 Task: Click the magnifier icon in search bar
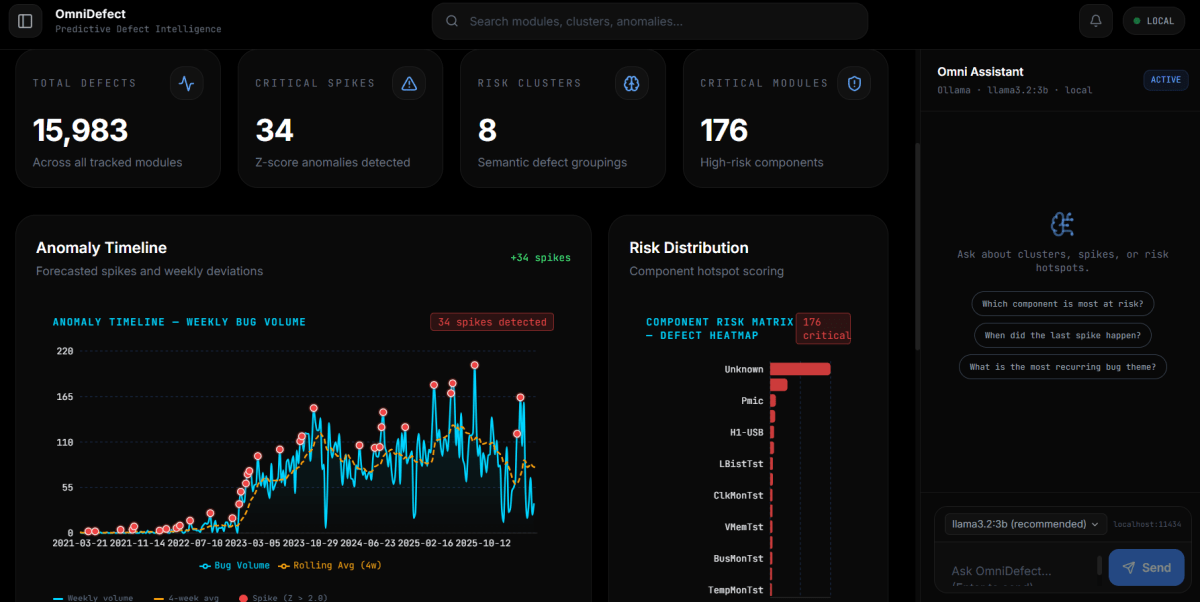coord(452,21)
